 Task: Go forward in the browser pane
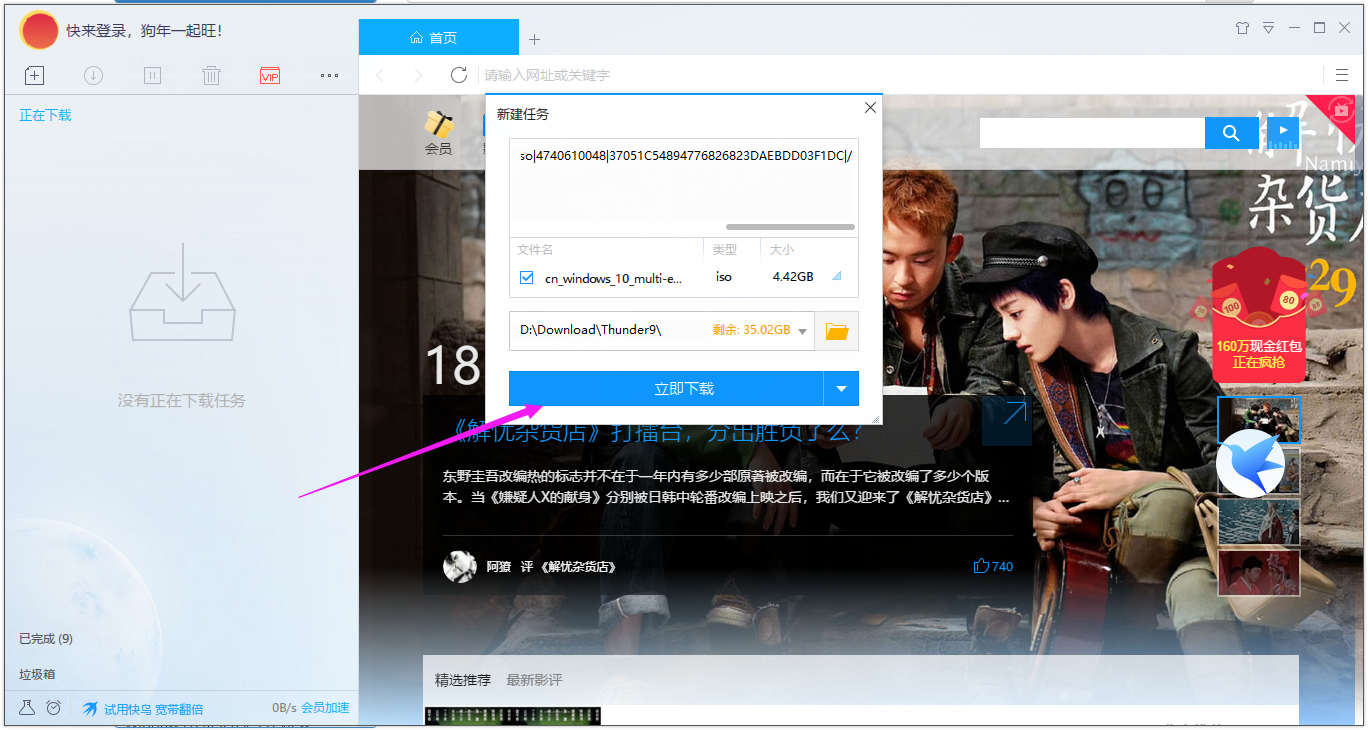tap(418, 75)
